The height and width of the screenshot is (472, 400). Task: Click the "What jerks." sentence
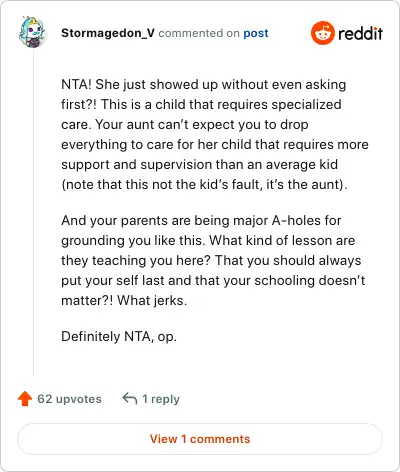(152, 301)
